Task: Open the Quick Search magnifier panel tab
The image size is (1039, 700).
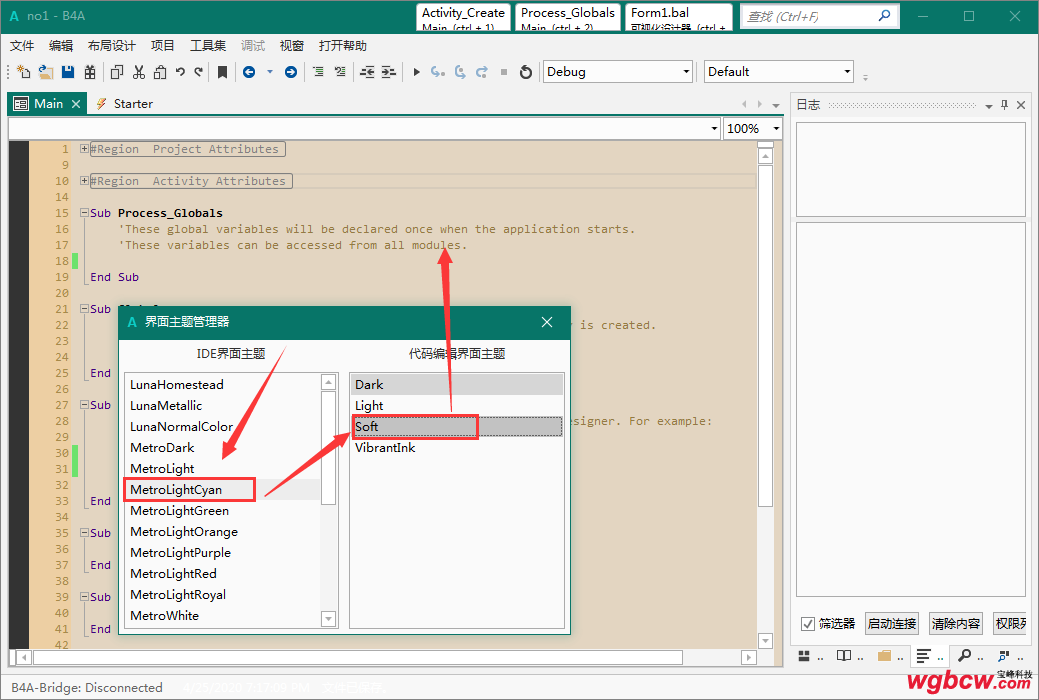Action: pyautogui.click(x=964, y=656)
